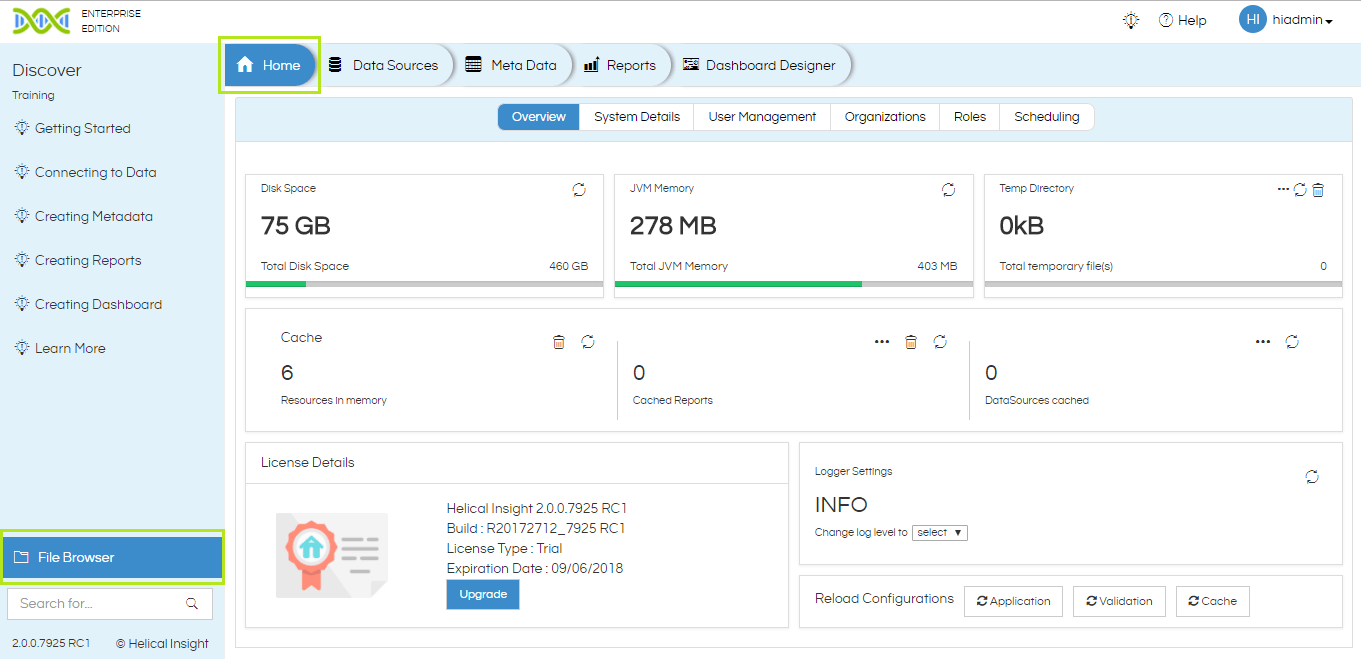Click the Upgrade license button
1361x659 pixels.
click(x=483, y=594)
